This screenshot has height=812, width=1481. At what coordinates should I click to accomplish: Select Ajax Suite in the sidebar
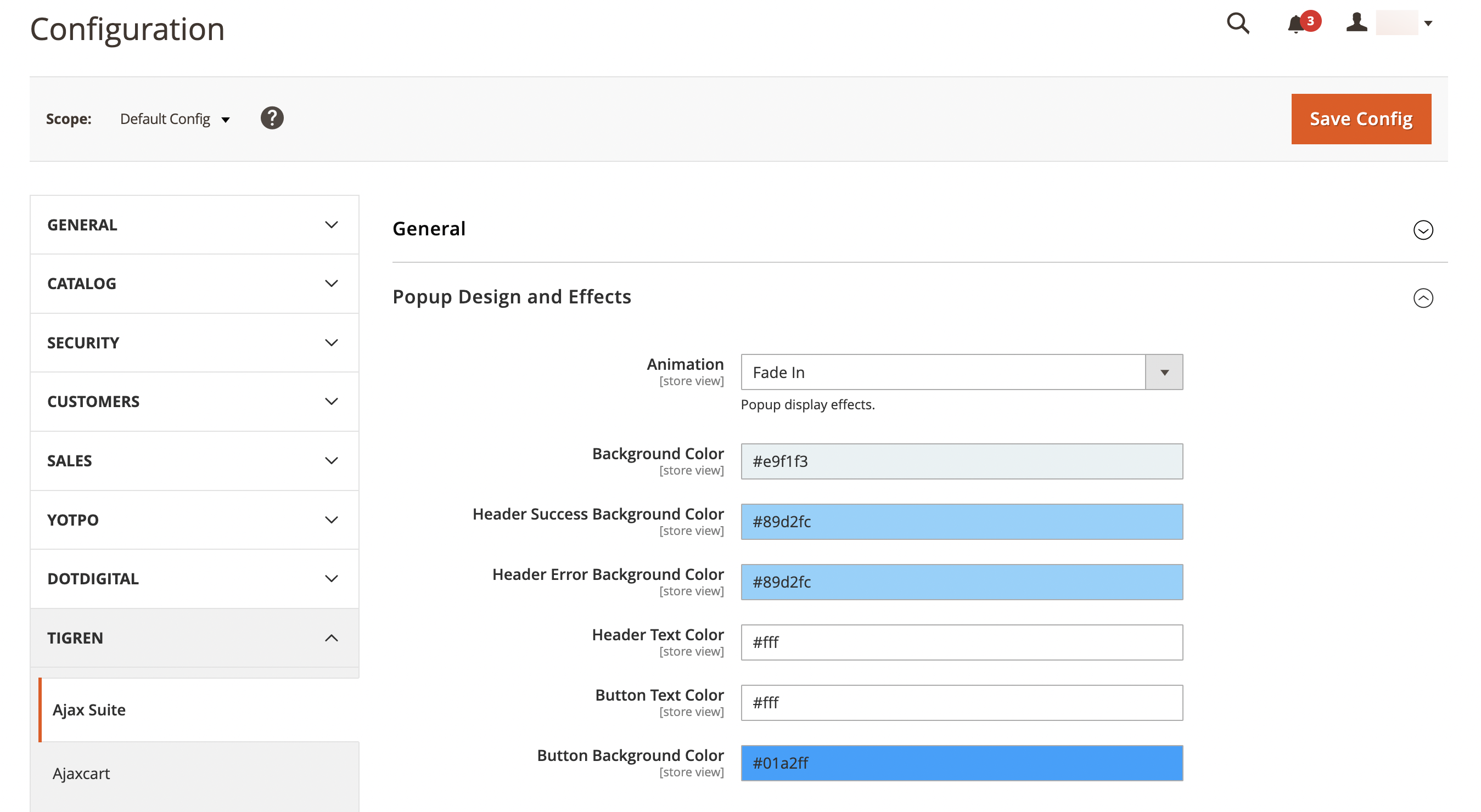(89, 709)
